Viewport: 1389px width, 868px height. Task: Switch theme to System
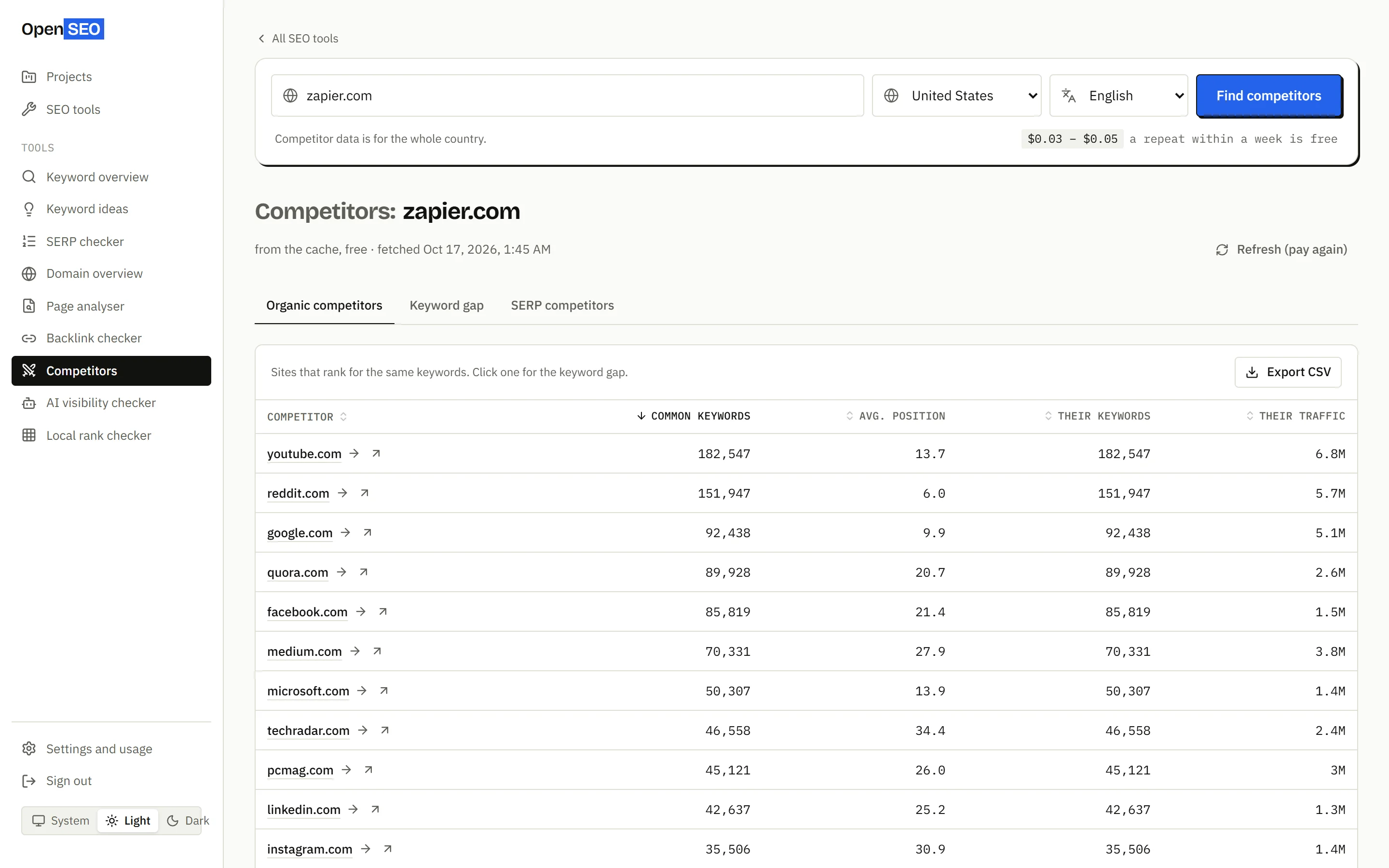pos(61,820)
